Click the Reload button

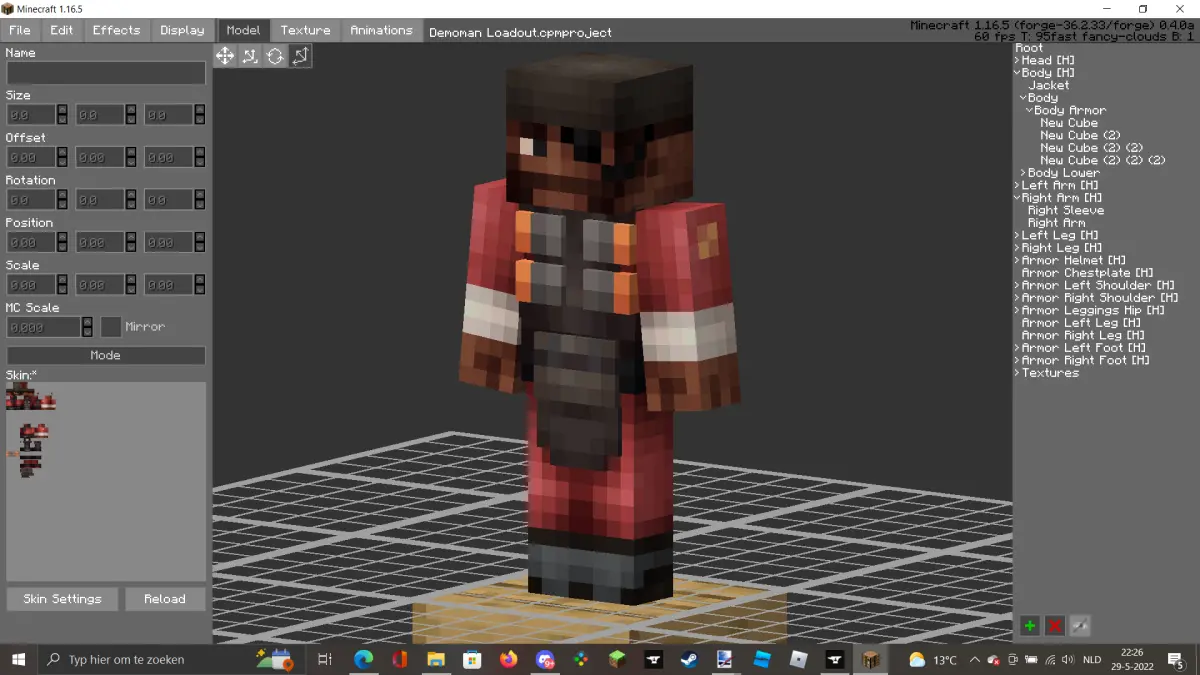tap(165, 599)
